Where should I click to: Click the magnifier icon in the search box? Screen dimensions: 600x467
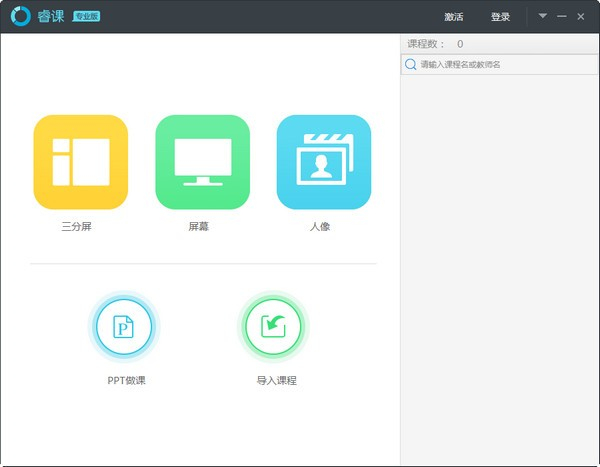pyautogui.click(x=410, y=64)
